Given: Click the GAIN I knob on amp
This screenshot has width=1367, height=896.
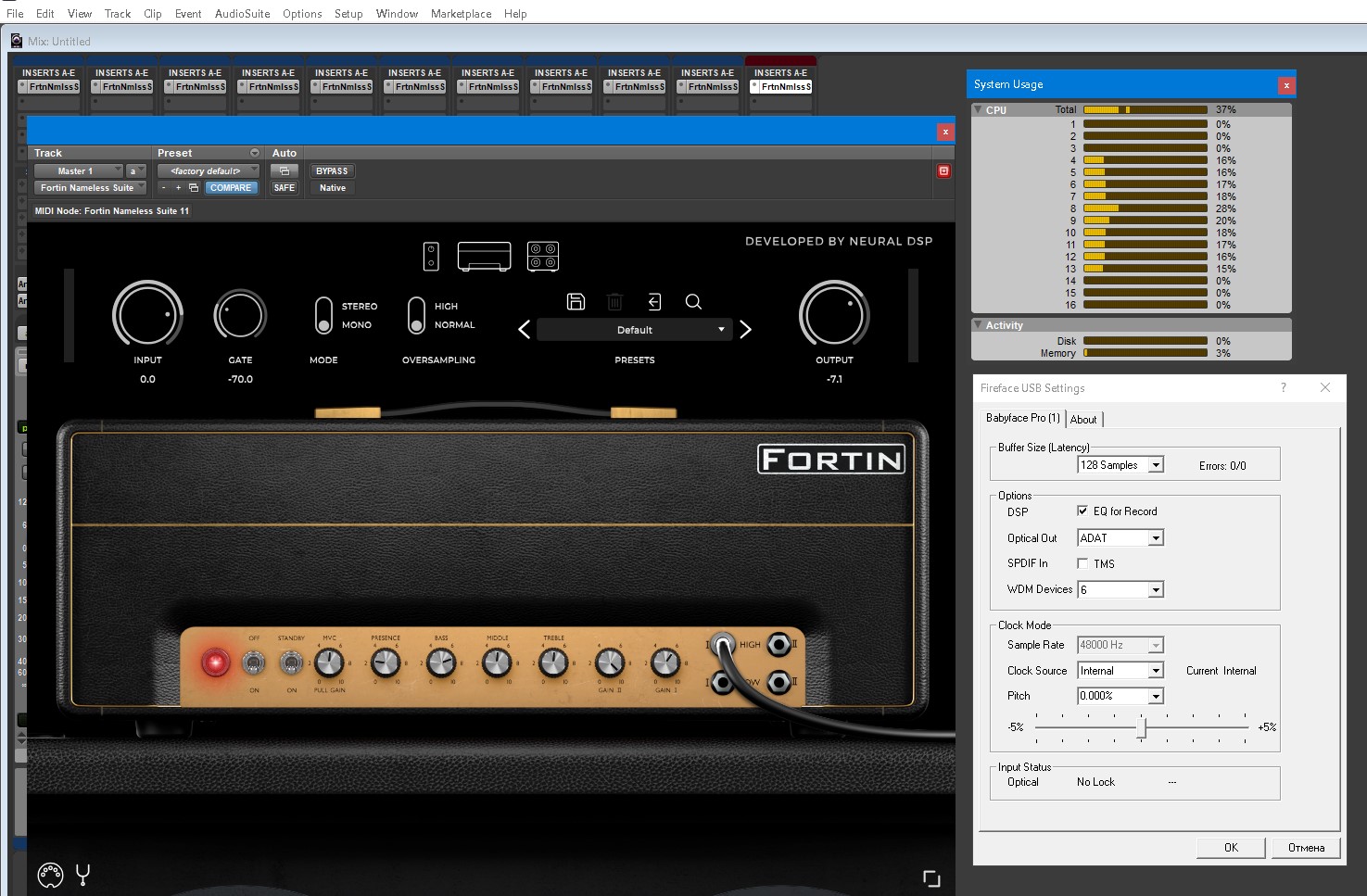Looking at the screenshot, I should 665,662.
